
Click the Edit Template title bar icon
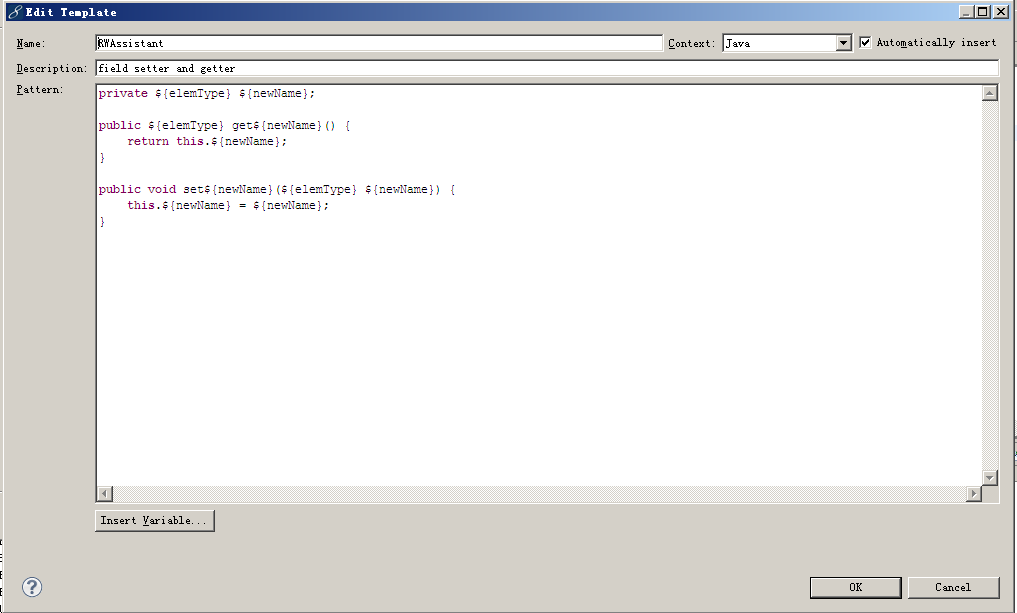tap(13, 12)
